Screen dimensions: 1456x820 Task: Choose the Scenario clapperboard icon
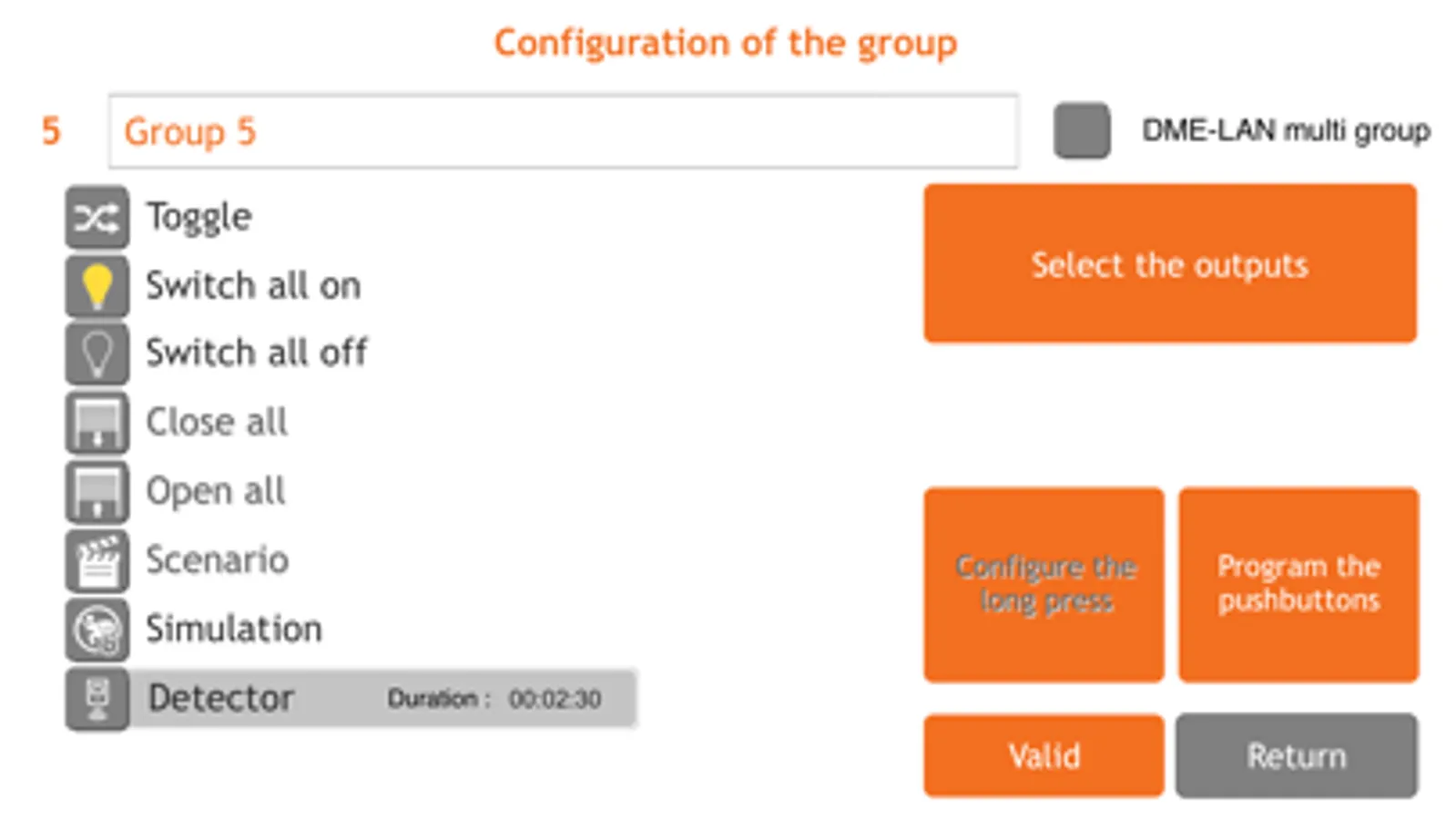pyautogui.click(x=97, y=560)
